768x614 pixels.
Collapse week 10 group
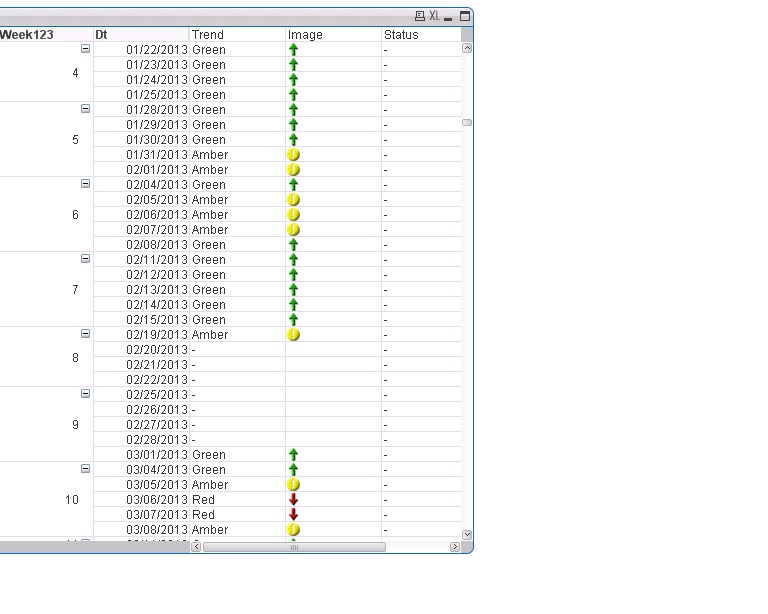[85, 469]
